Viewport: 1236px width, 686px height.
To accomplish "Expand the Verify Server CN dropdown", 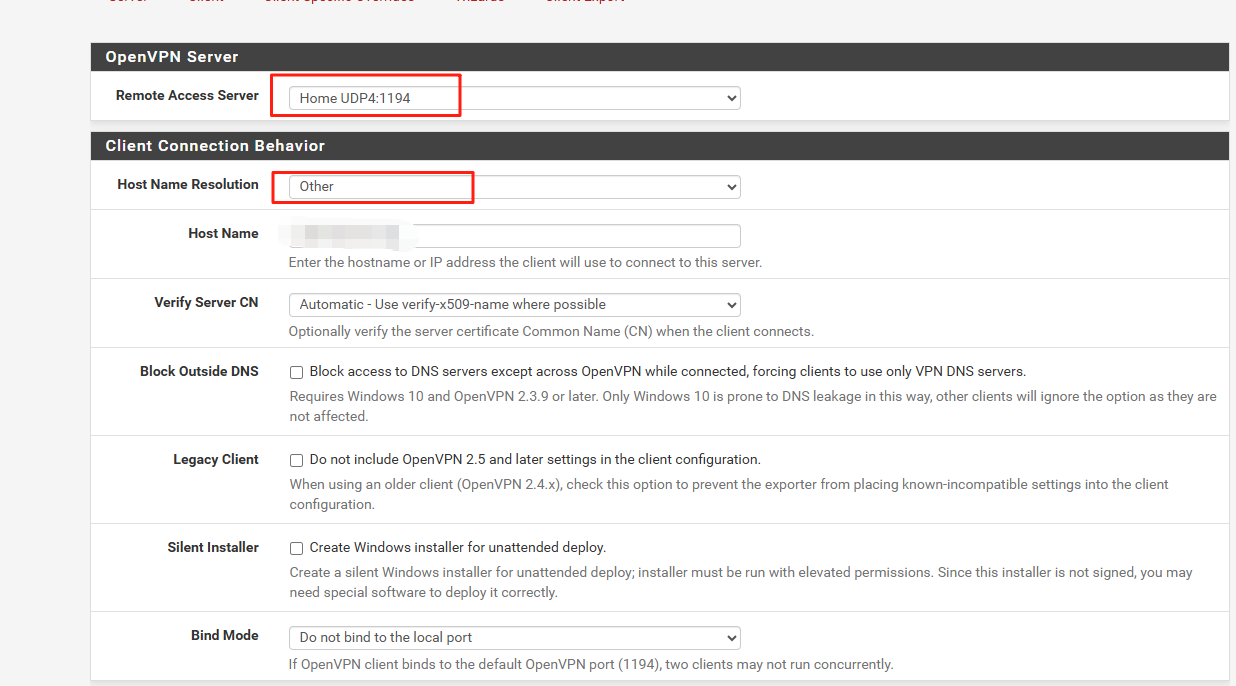I will click(x=514, y=304).
